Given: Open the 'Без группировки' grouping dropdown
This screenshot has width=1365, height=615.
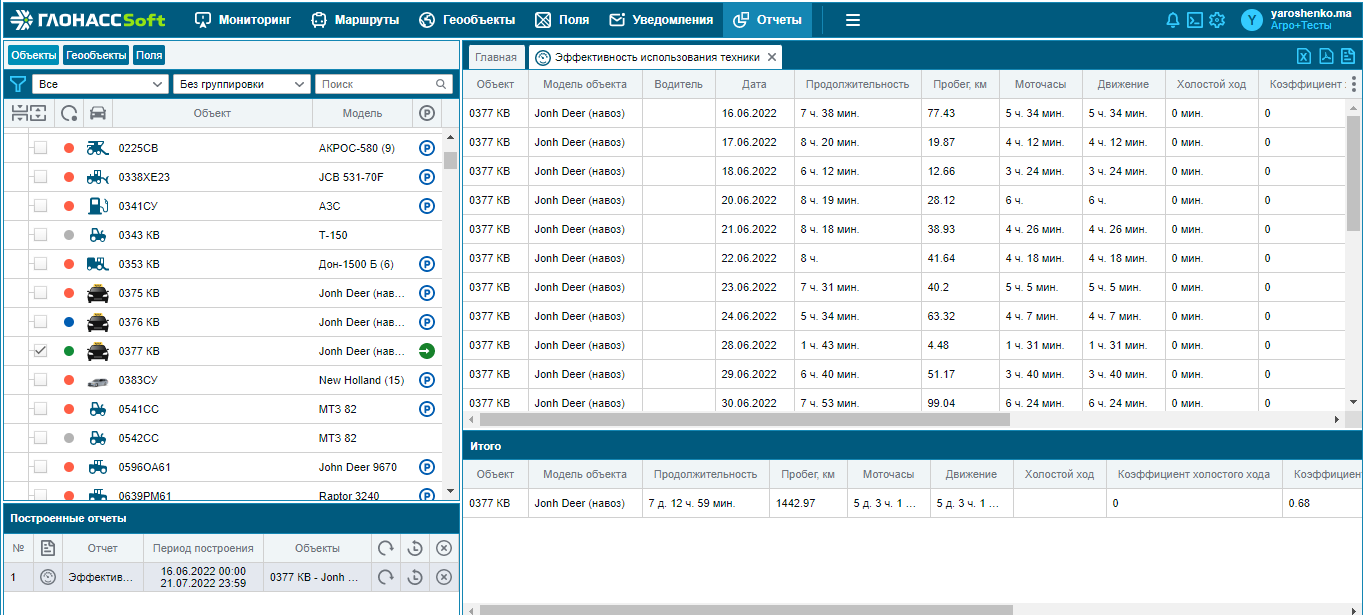Looking at the screenshot, I should pos(241,85).
